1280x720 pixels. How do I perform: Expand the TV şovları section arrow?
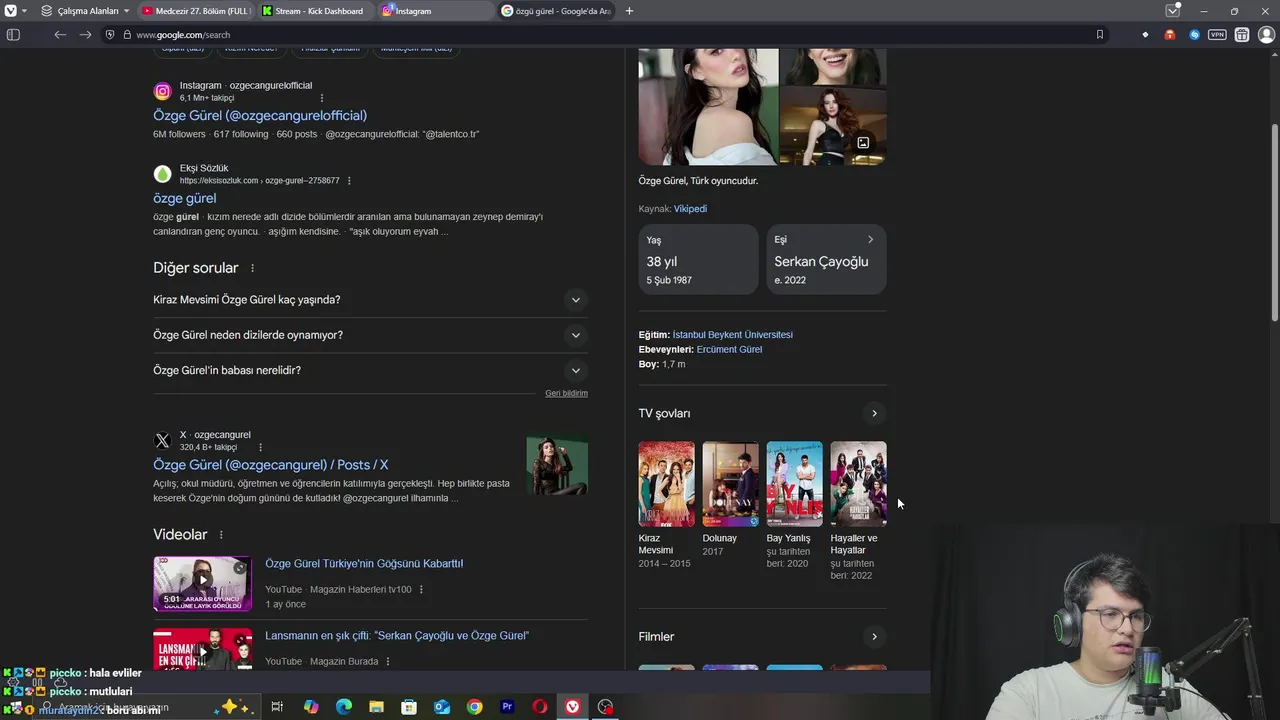(x=874, y=413)
